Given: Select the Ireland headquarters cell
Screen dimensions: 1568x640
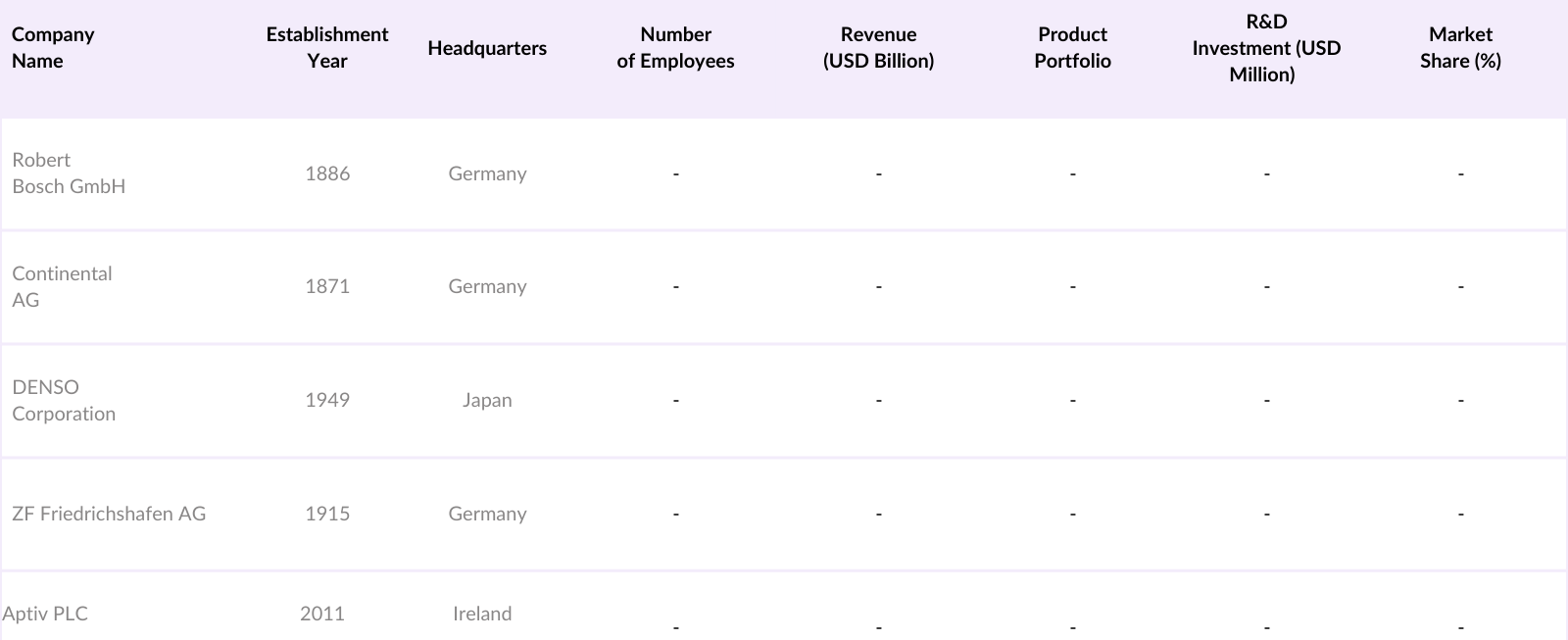Looking at the screenshot, I should point(482,614).
